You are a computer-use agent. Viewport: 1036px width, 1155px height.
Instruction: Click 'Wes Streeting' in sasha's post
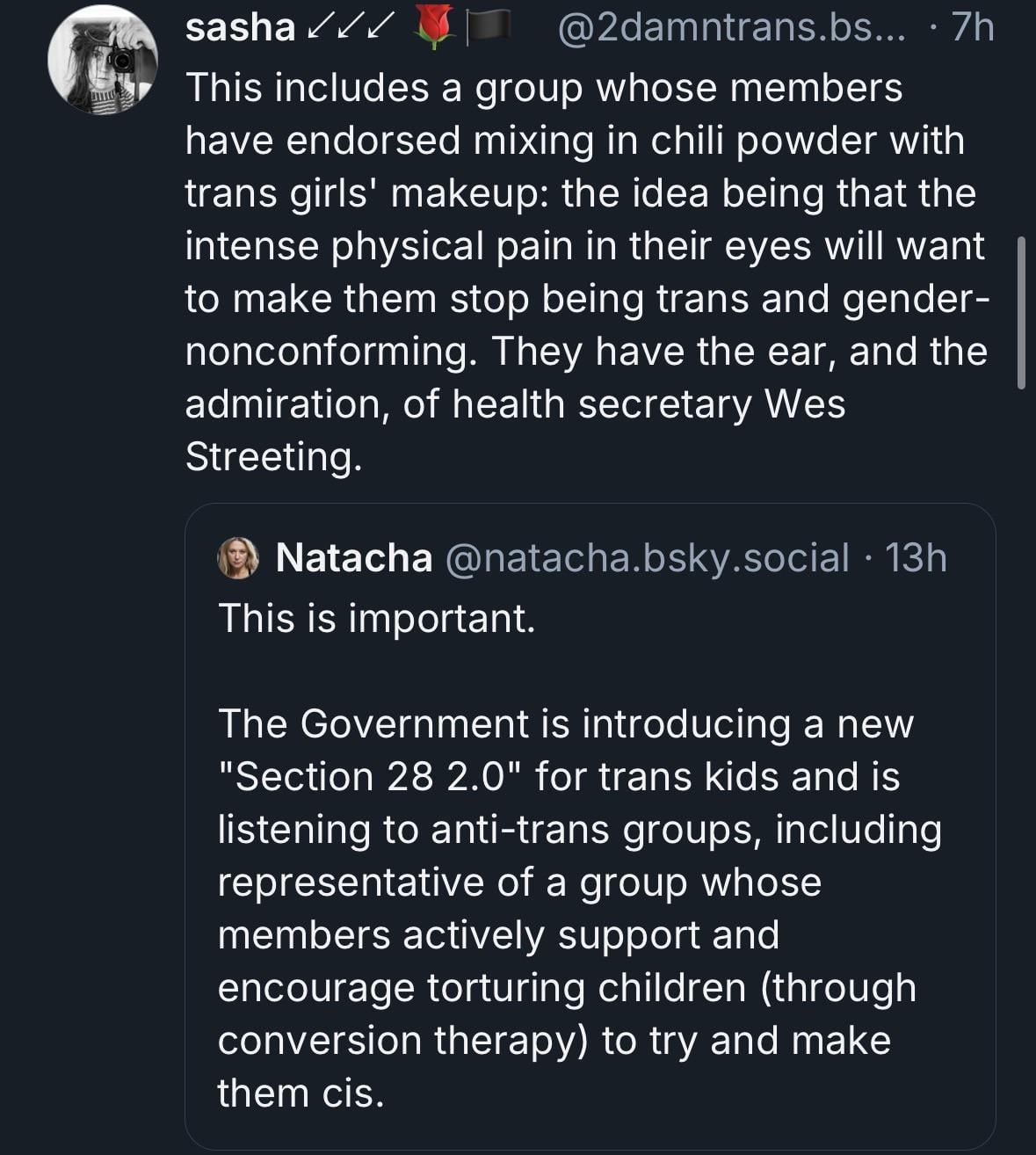[804, 404]
